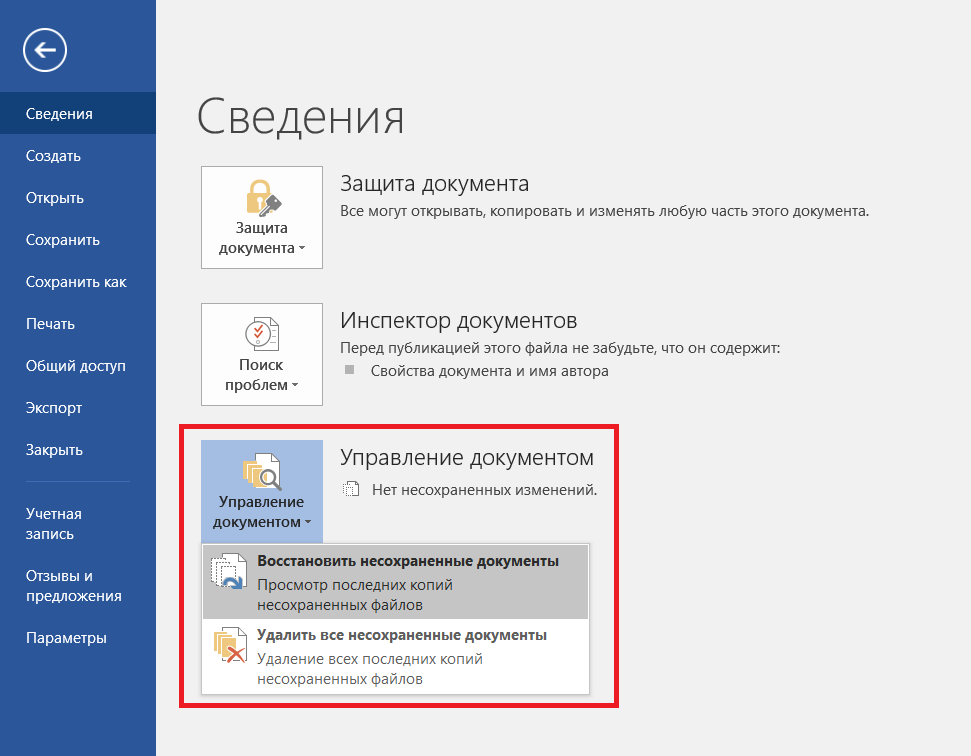Viewport: 971px width, 756px height.
Task: Select Создать in the sidebar
Action: [x=78, y=155]
